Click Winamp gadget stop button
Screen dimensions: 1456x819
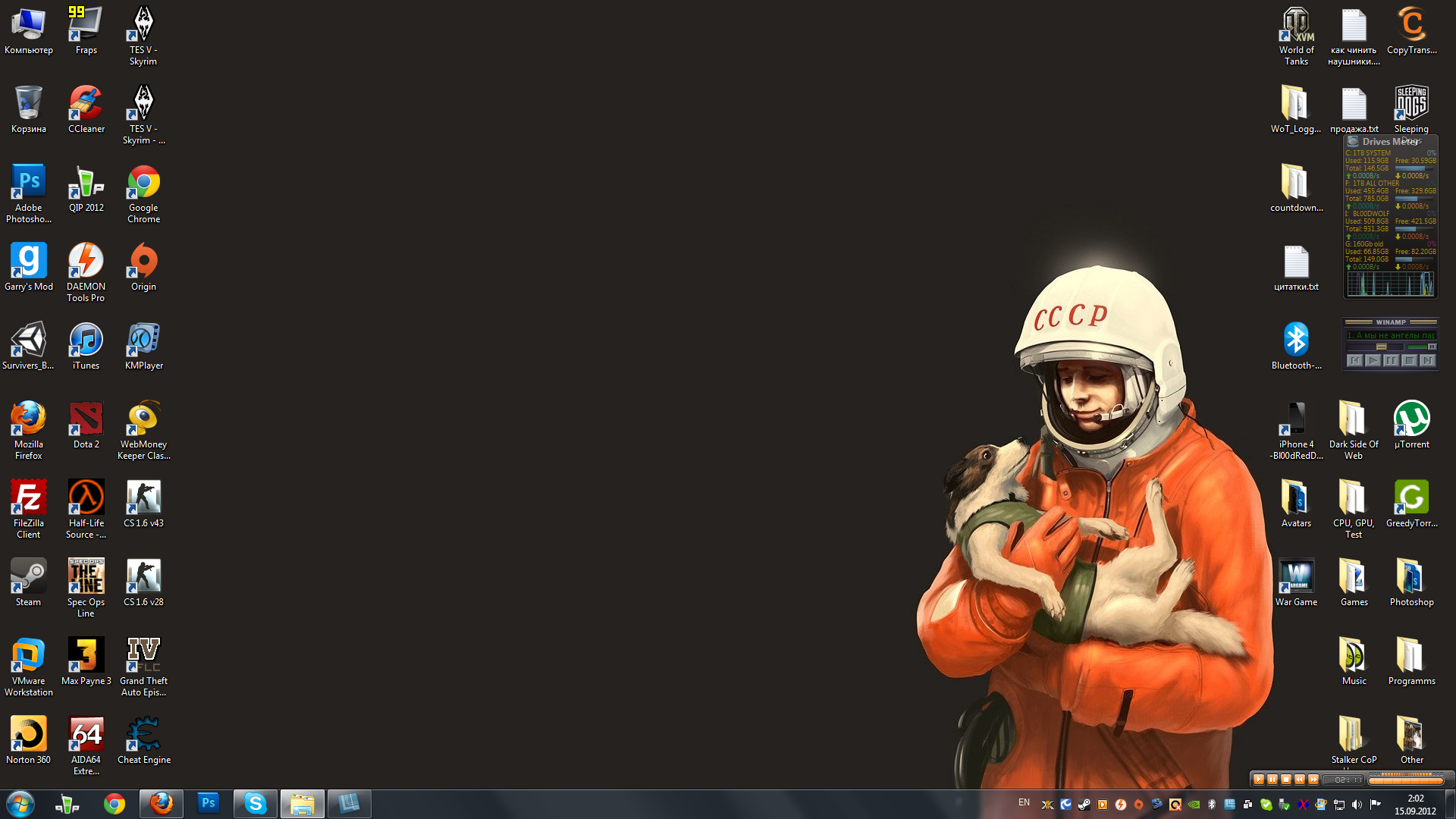(1410, 360)
